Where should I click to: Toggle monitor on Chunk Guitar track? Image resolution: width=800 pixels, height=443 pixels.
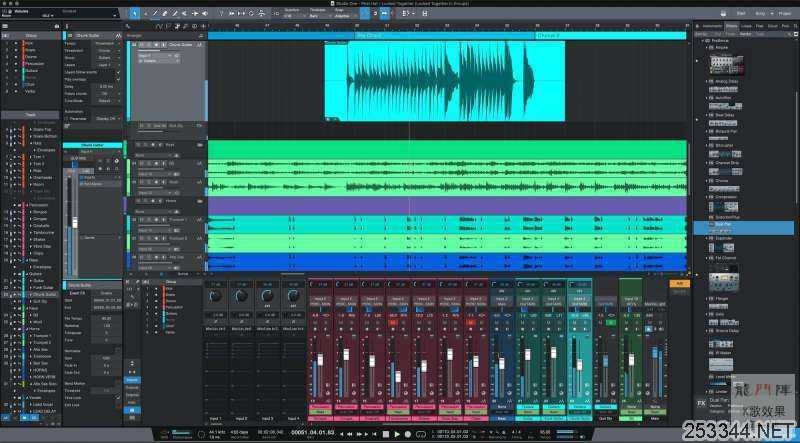163,45
